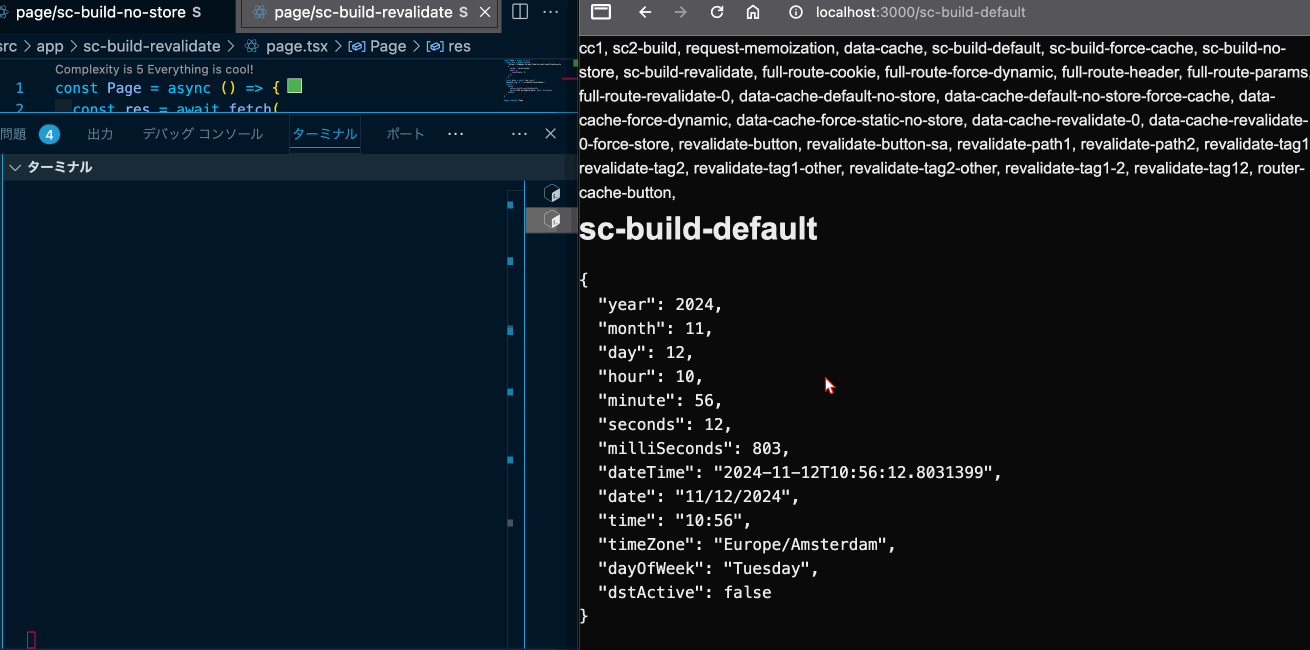Switch to the 出力 panel tab
The width and height of the screenshot is (1310, 650).
(100, 134)
